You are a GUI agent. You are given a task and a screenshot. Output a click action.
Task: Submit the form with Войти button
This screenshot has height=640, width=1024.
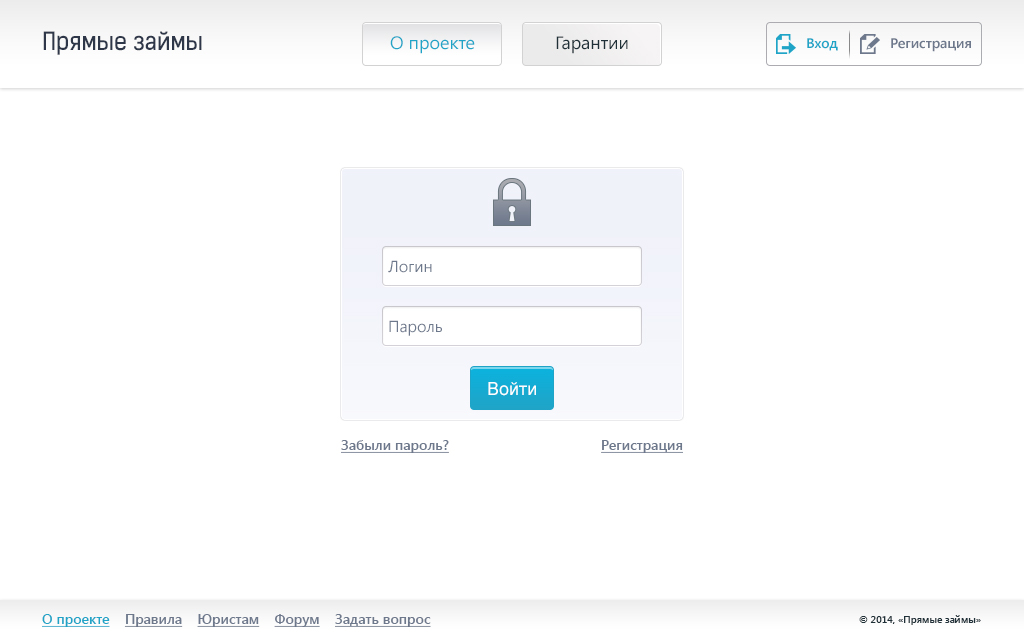[x=512, y=388]
